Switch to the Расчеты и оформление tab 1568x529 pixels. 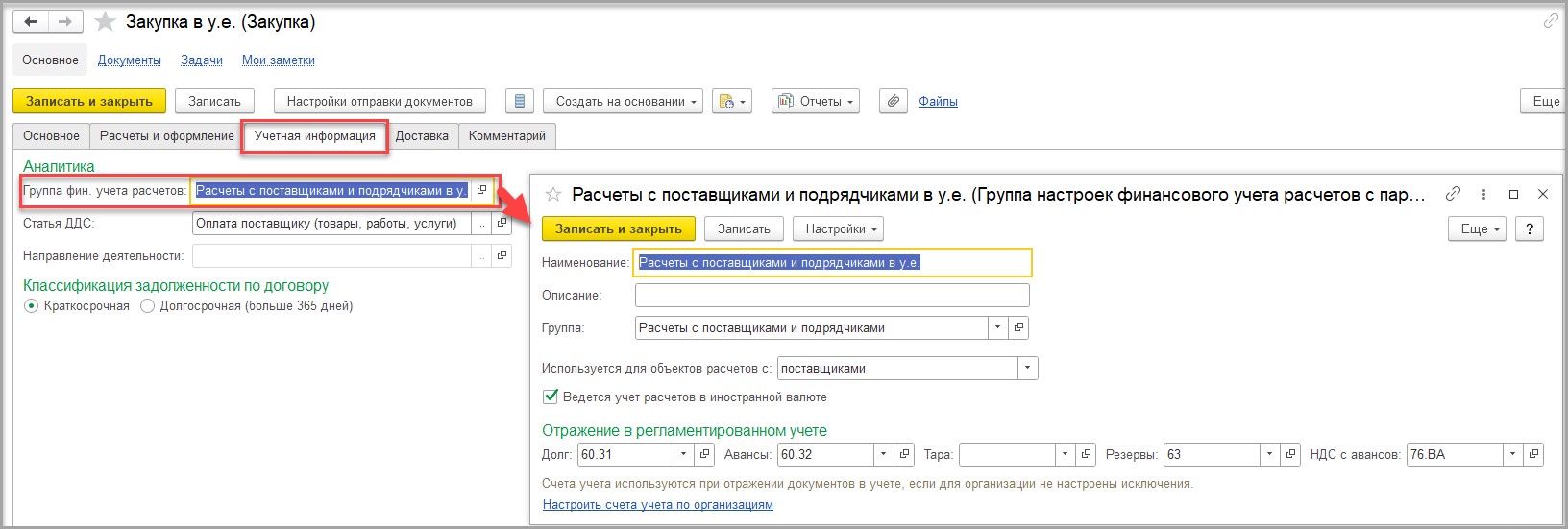(x=167, y=136)
